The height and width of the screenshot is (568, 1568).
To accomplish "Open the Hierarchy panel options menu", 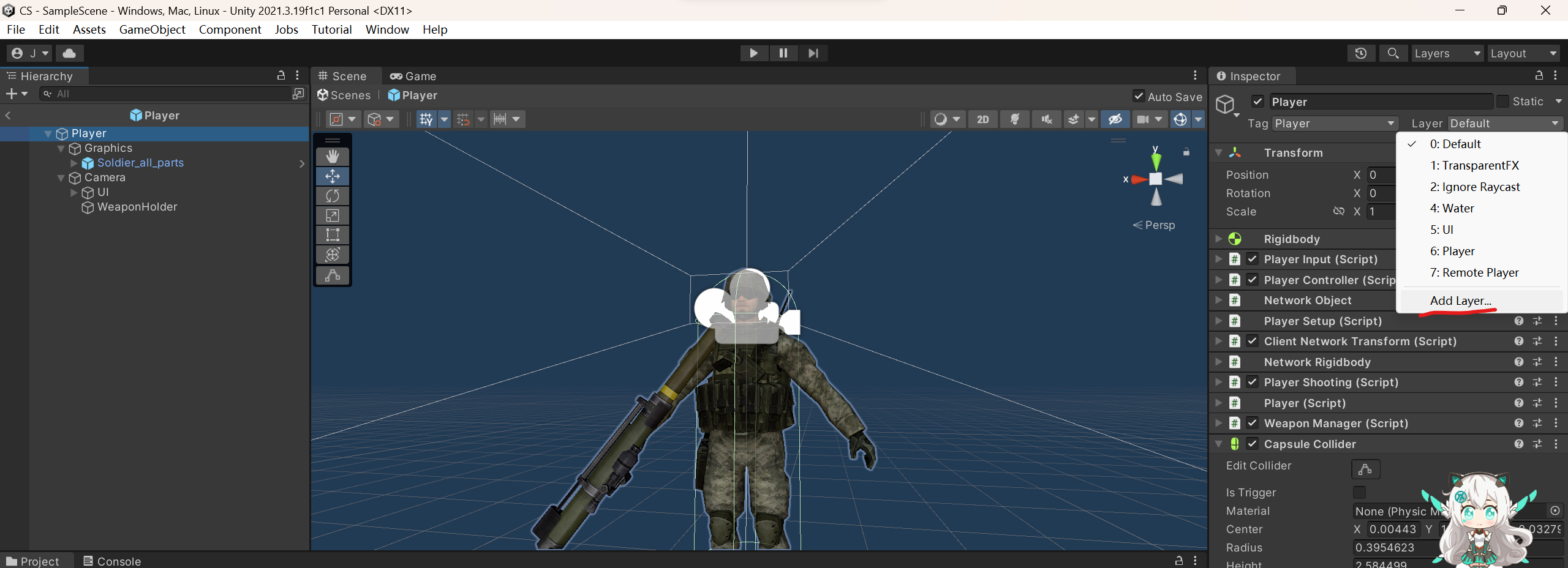I will (x=298, y=75).
